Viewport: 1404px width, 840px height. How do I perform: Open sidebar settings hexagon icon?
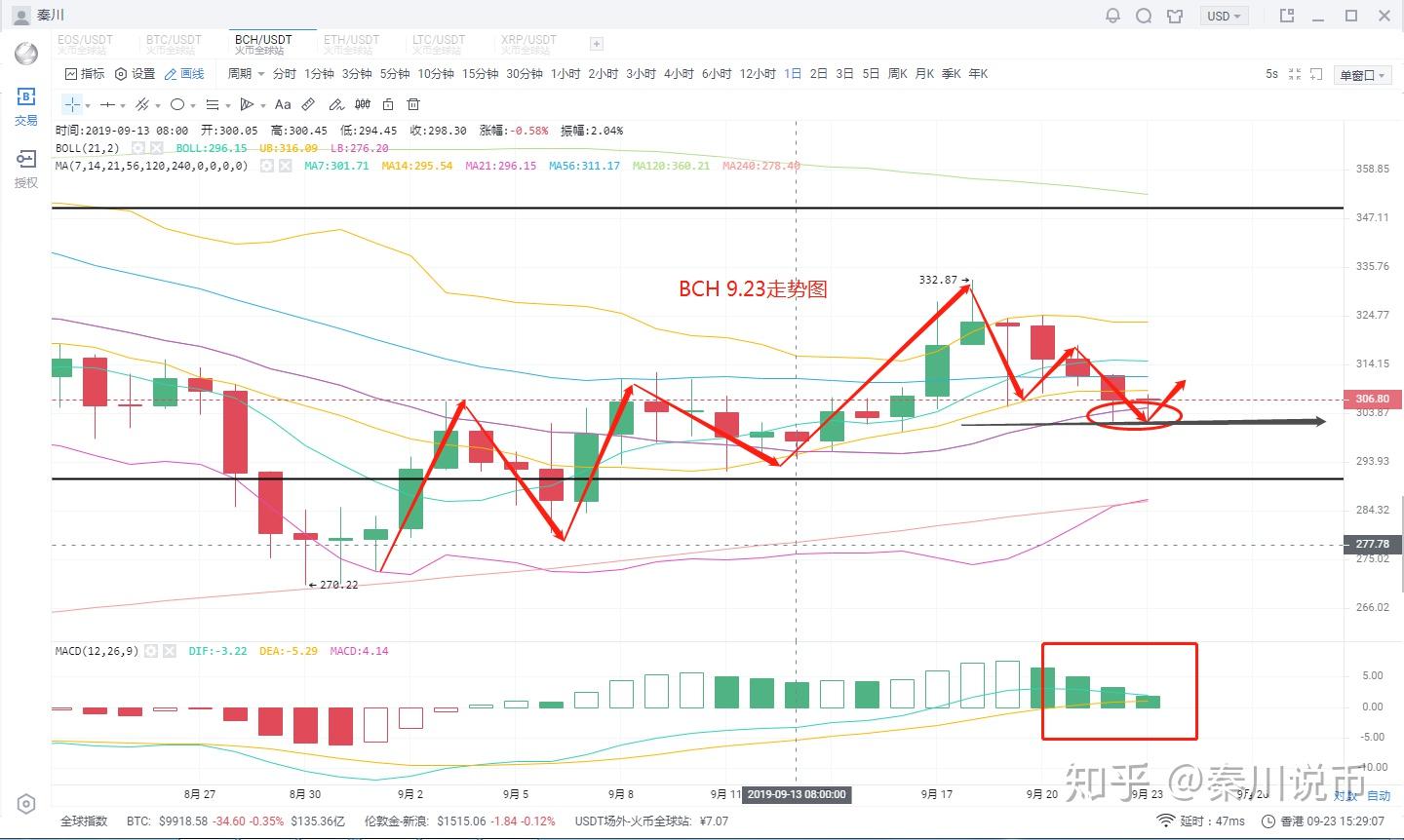click(x=26, y=804)
